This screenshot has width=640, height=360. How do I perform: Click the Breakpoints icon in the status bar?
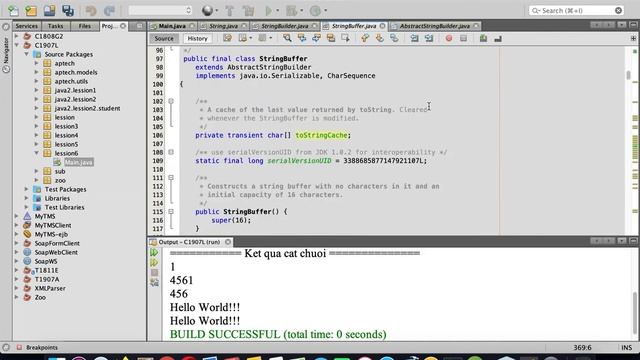[x=19, y=347]
